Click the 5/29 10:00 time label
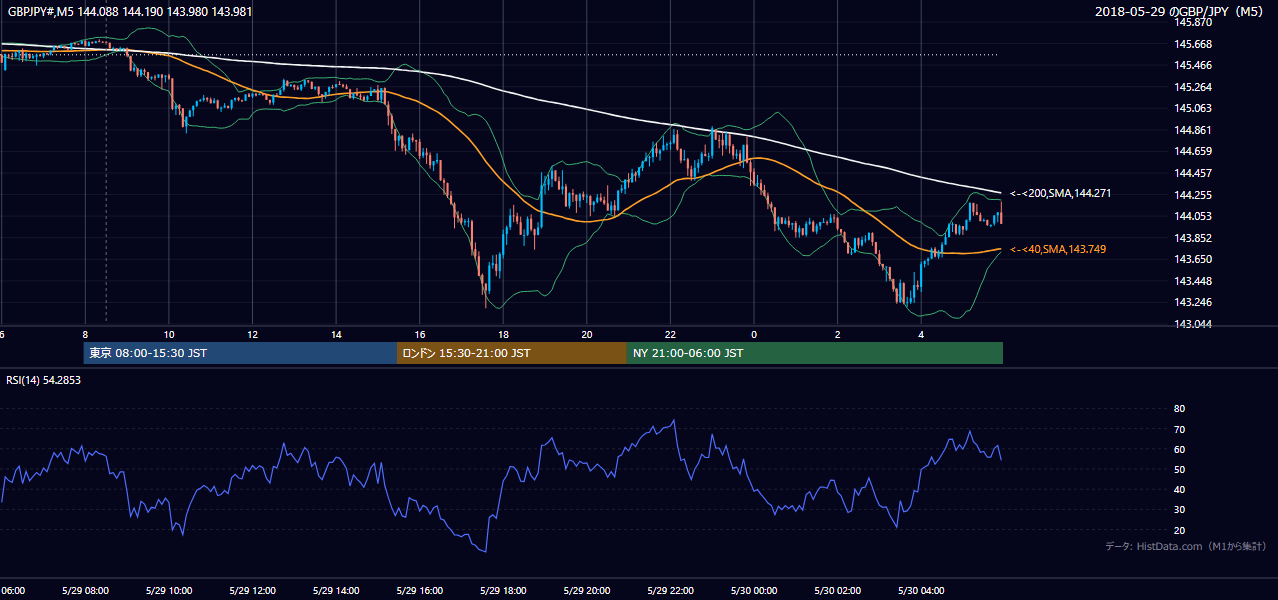The image size is (1278, 600). pos(168,590)
